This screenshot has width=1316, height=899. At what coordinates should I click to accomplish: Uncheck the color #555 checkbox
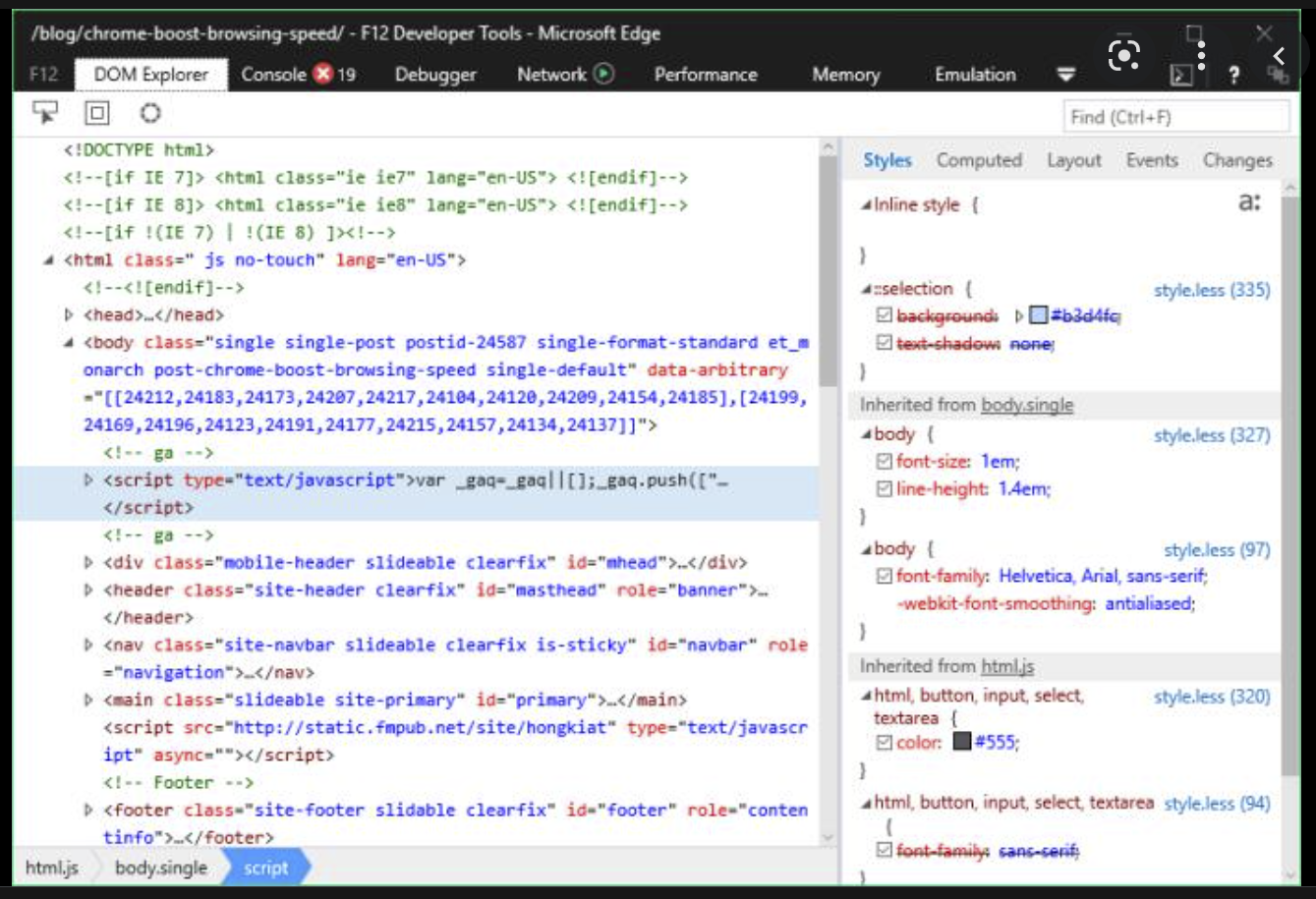[x=884, y=742]
